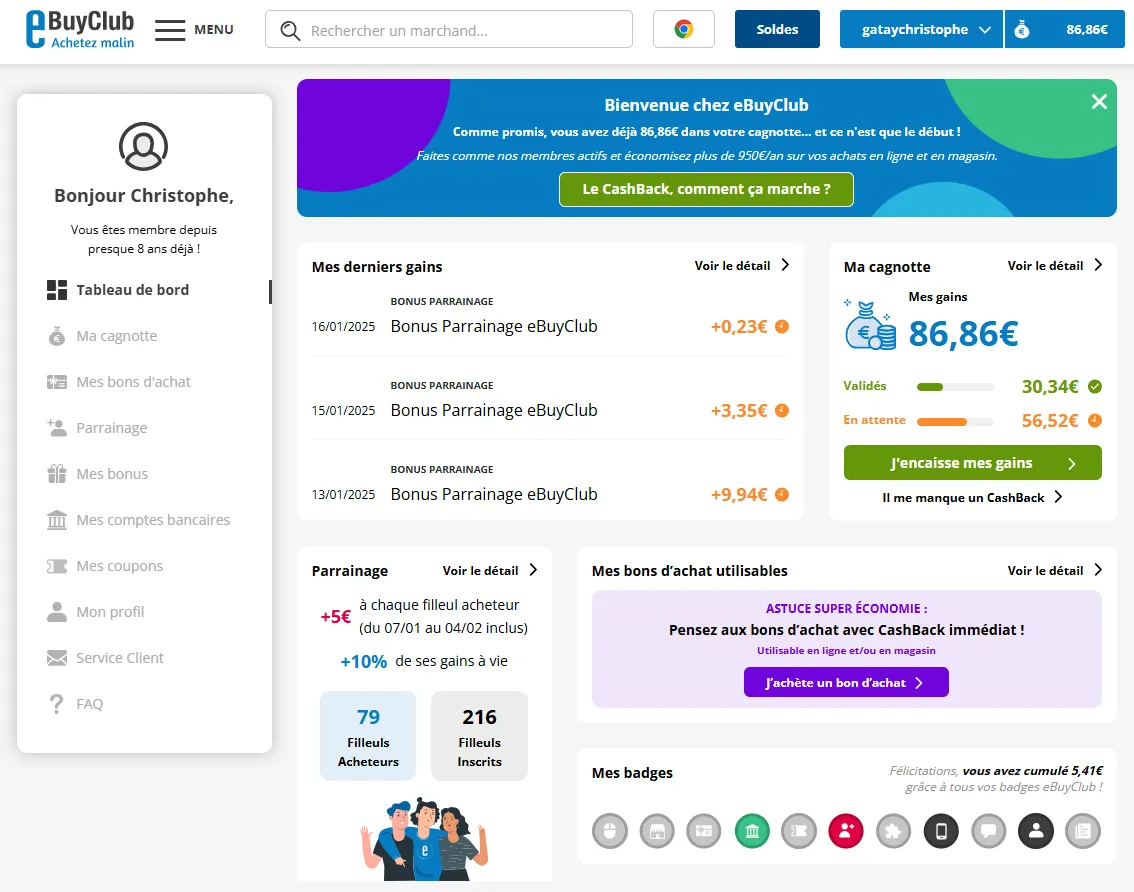Click pending icon beside +3,35€
Viewport: 1134px width, 892px height.
pyautogui.click(x=782, y=410)
